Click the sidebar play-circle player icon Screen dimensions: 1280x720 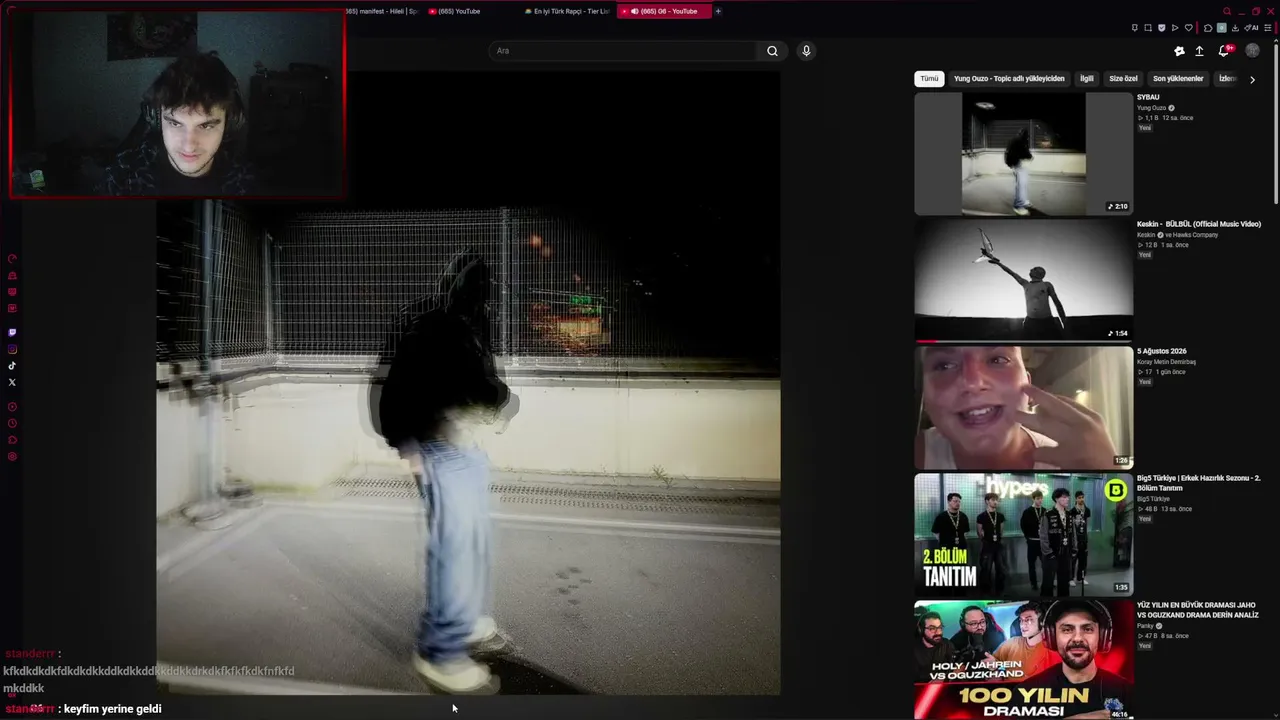[x=12, y=407]
